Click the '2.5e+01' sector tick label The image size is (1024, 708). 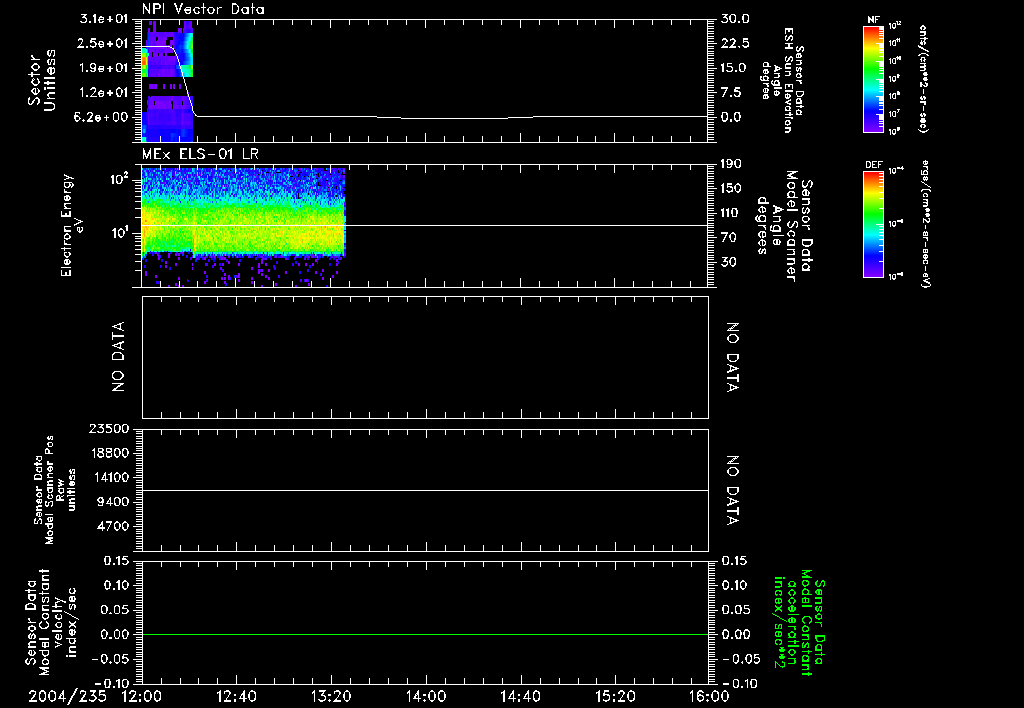click(104, 43)
